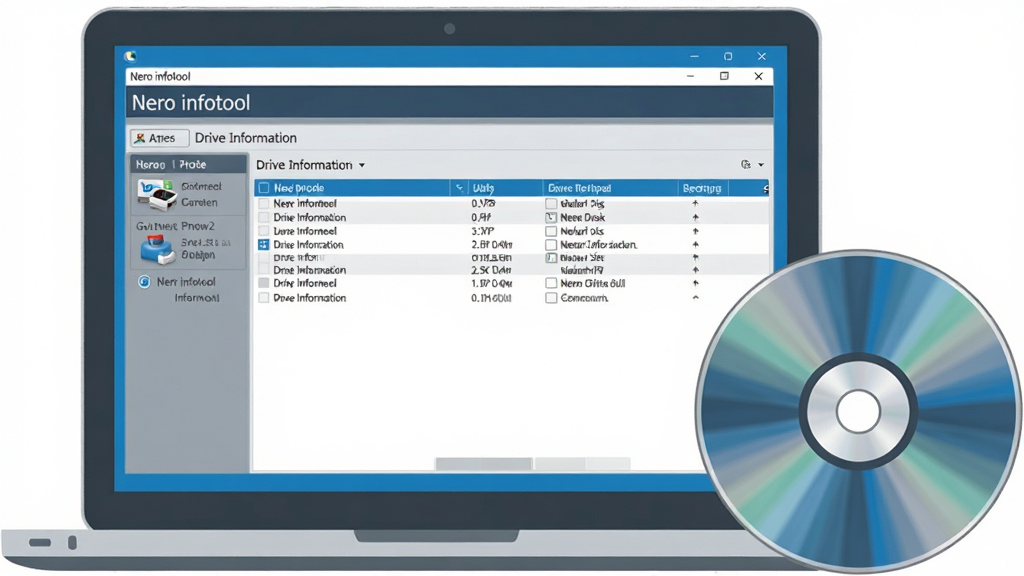Click the "Nero infotool" title in the dark banner

(x=191, y=103)
